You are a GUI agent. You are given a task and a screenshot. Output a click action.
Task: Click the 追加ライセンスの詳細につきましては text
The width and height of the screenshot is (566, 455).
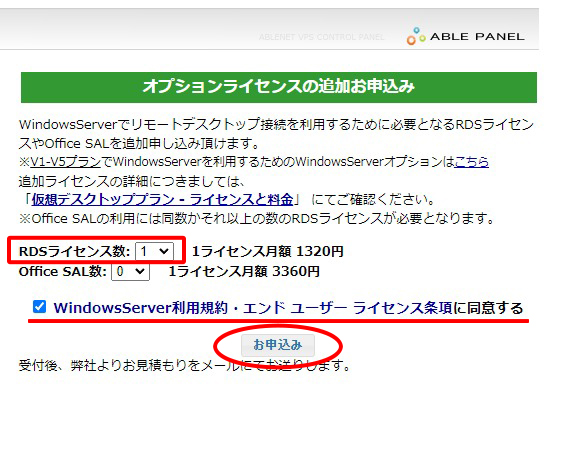[132, 181]
